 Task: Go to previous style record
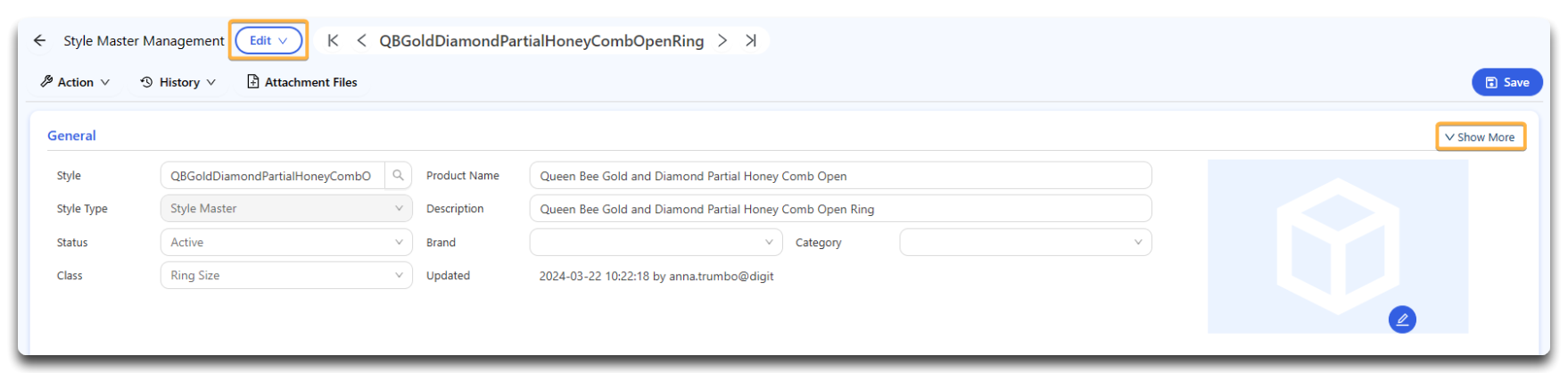(x=361, y=41)
